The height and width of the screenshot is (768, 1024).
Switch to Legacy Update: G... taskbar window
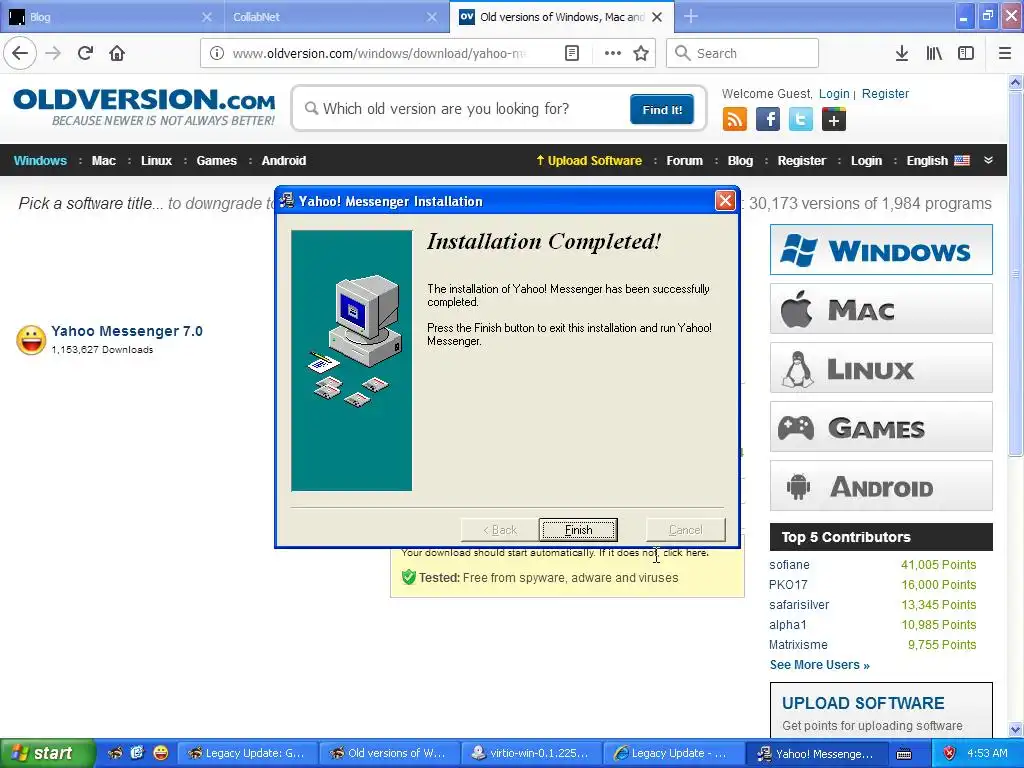tap(247, 753)
